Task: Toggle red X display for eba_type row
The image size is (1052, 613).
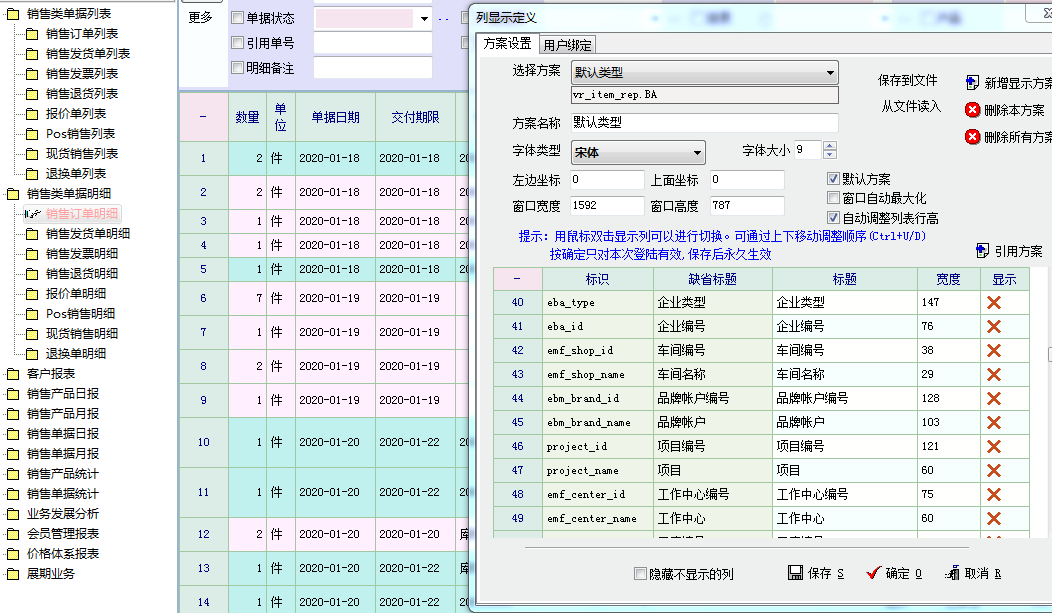Action: point(993,302)
